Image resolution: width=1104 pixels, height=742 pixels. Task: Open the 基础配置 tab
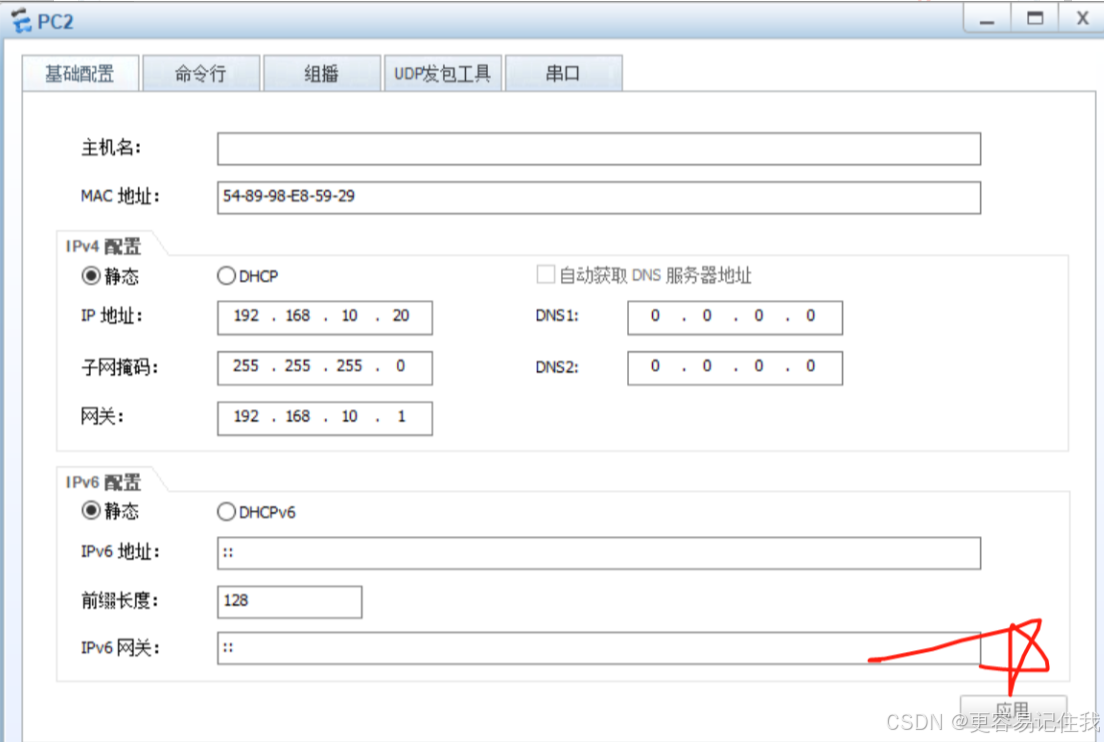coord(80,73)
